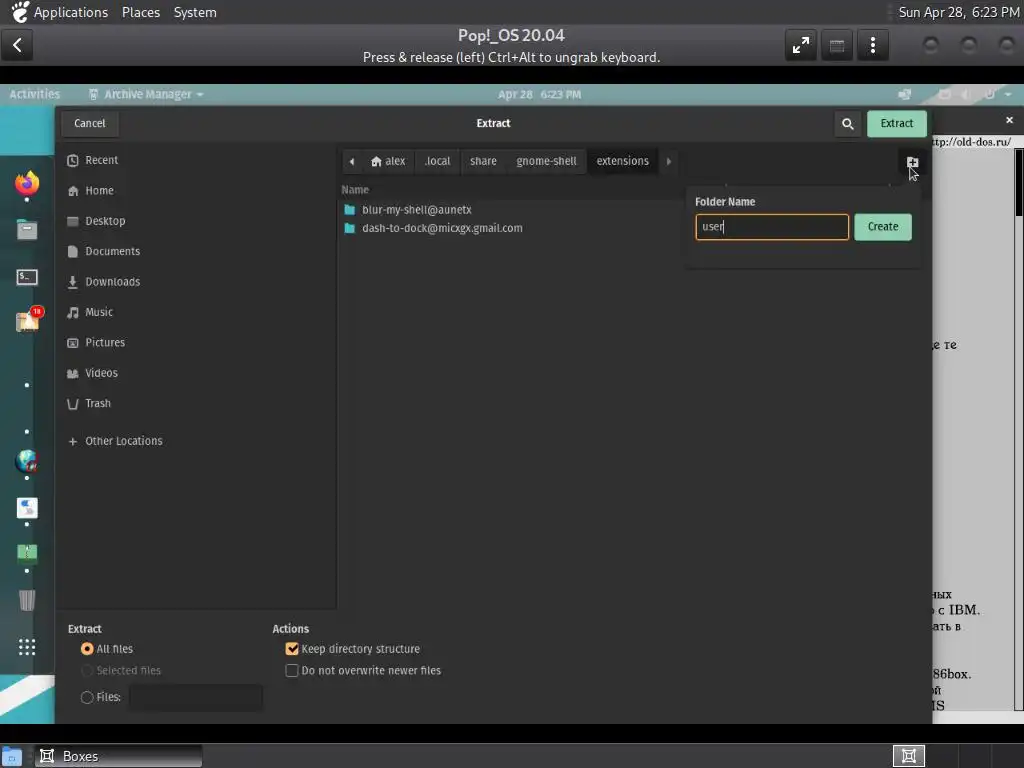Select the Files: radio button
The height and width of the screenshot is (768, 1024).
(87, 697)
